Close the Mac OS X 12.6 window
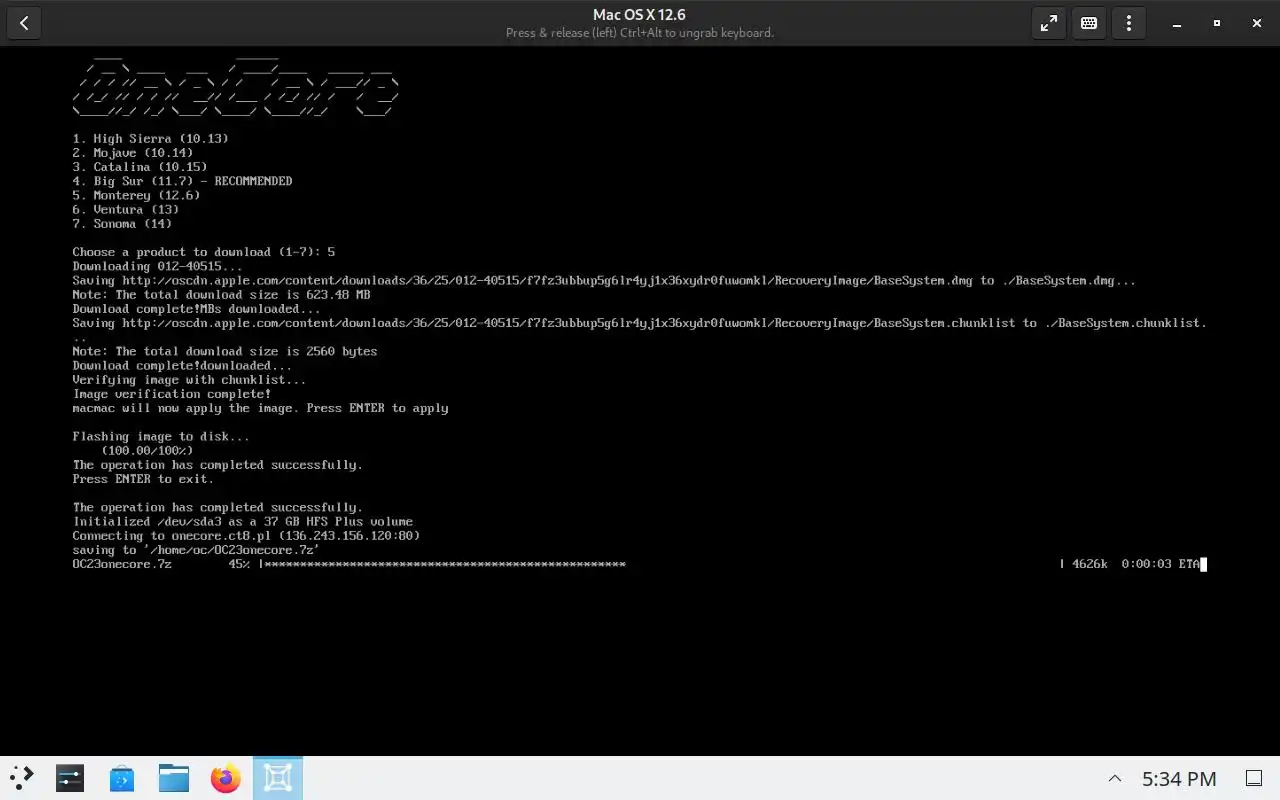Viewport: 1280px width, 800px height. pyautogui.click(x=1257, y=23)
